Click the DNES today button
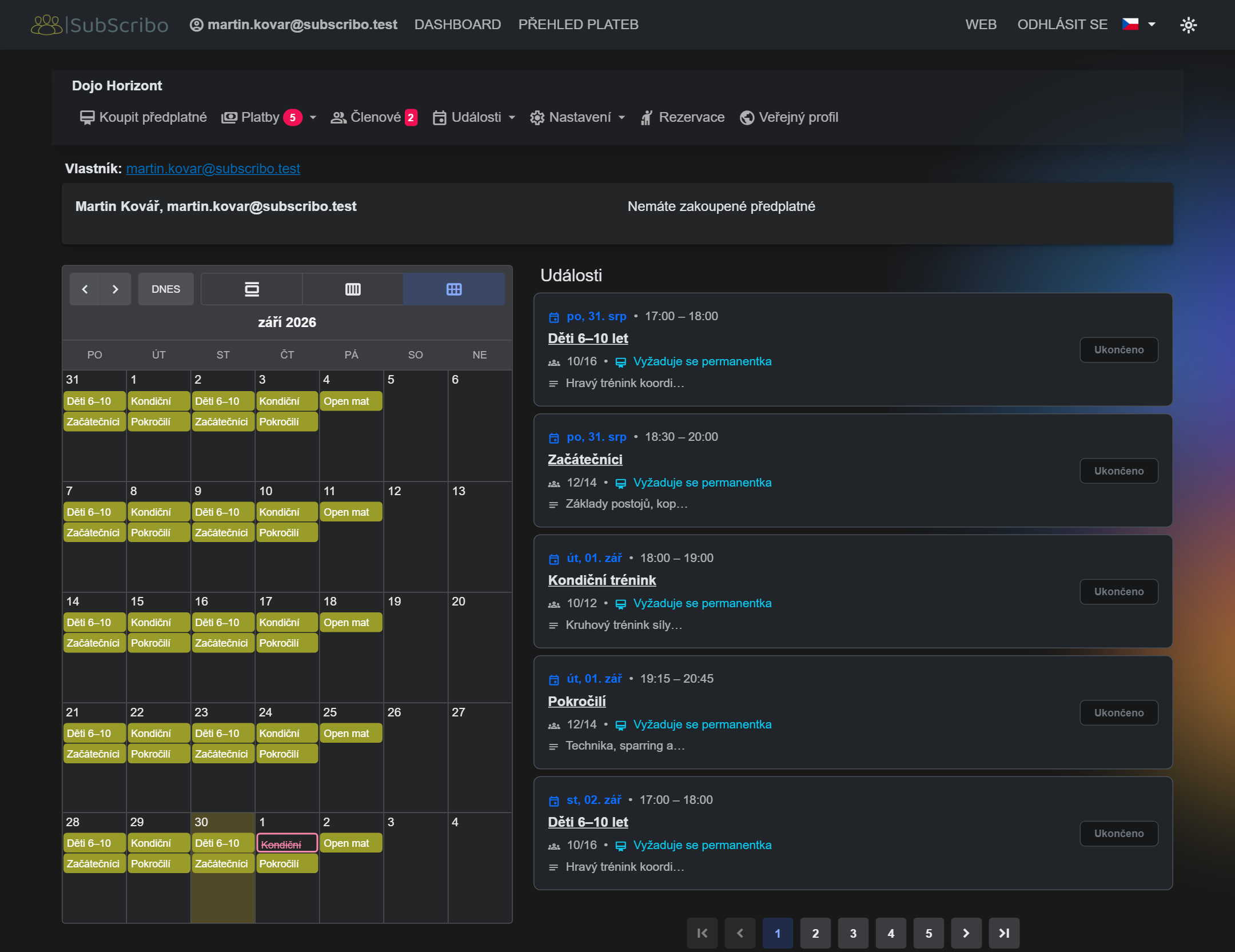The width and height of the screenshot is (1235, 952). click(x=166, y=289)
